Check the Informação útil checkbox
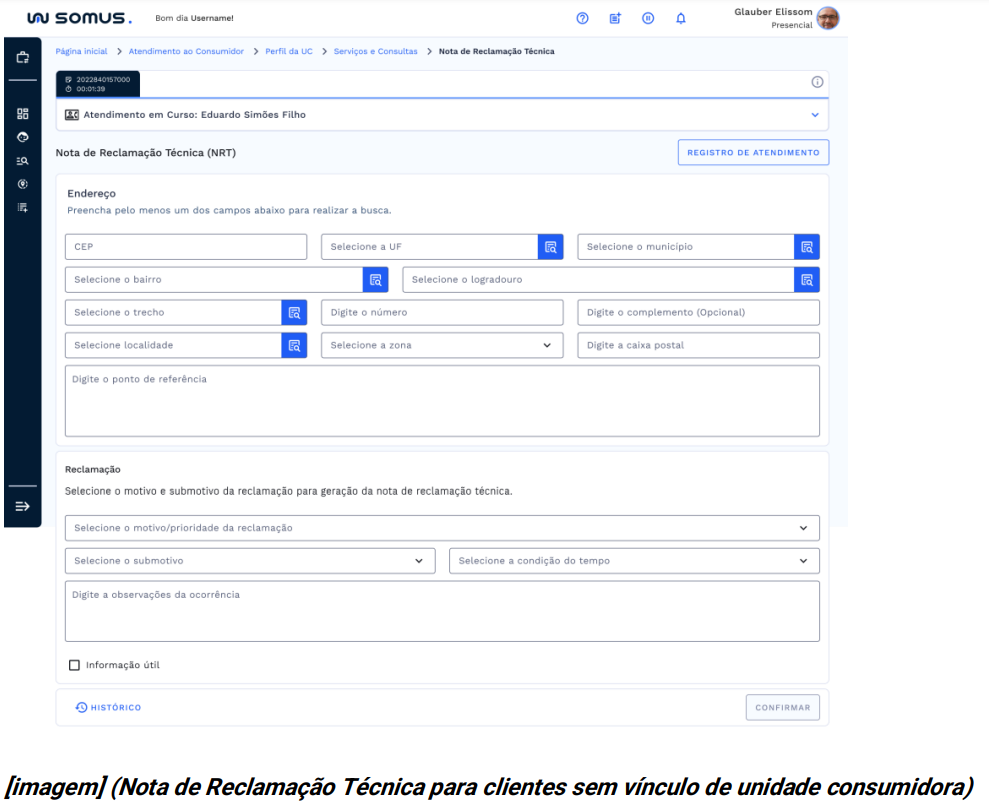 click(74, 665)
